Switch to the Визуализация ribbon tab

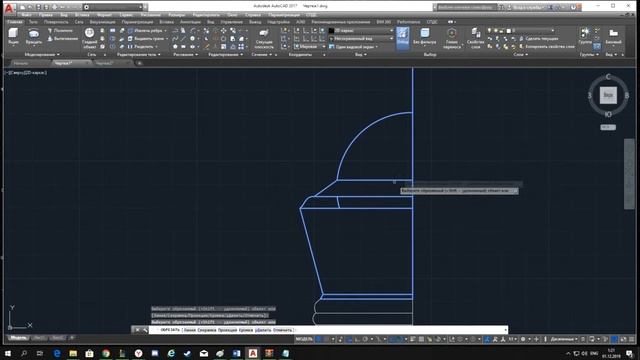click(102, 22)
